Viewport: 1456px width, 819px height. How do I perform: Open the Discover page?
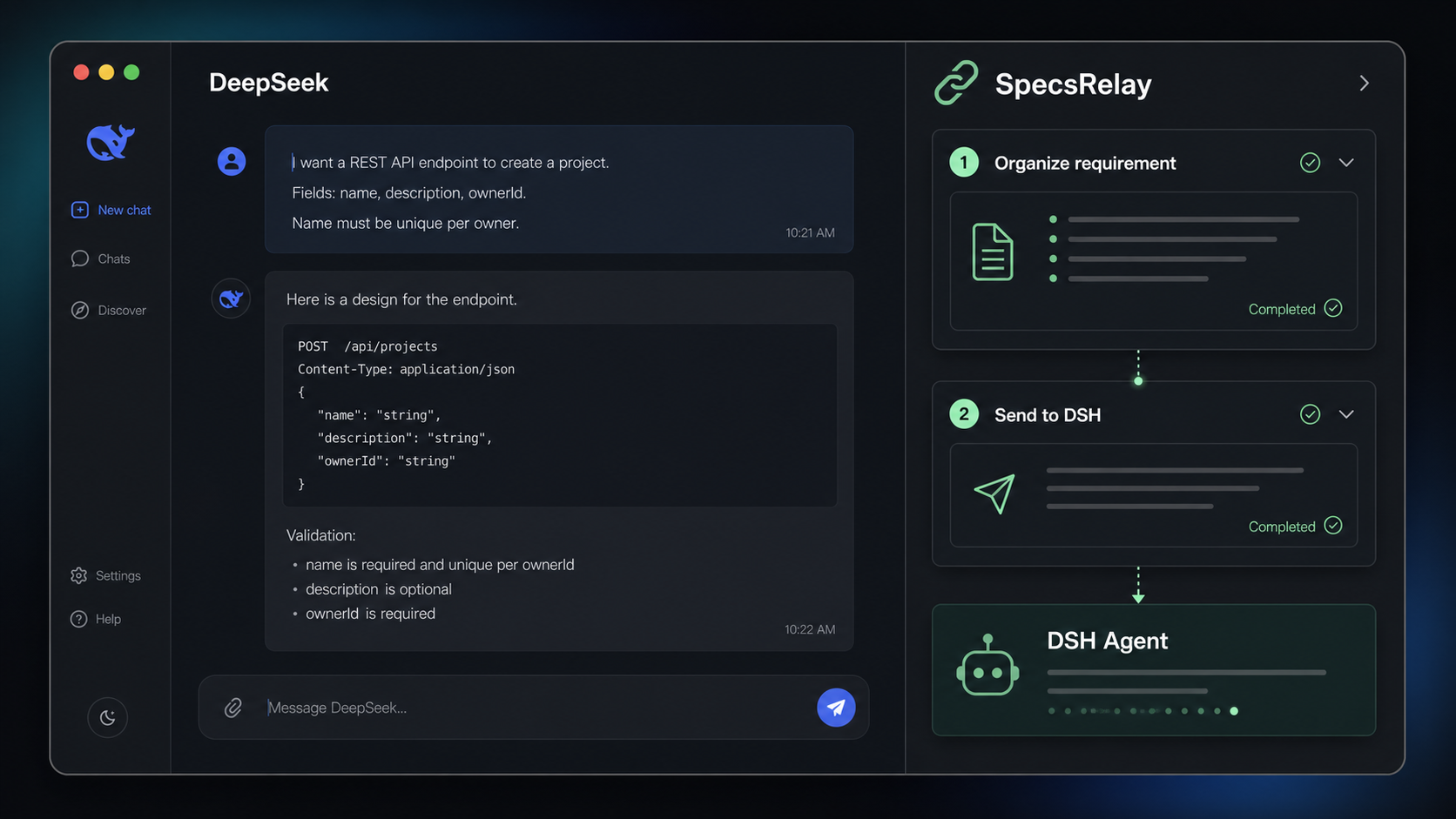pos(108,310)
